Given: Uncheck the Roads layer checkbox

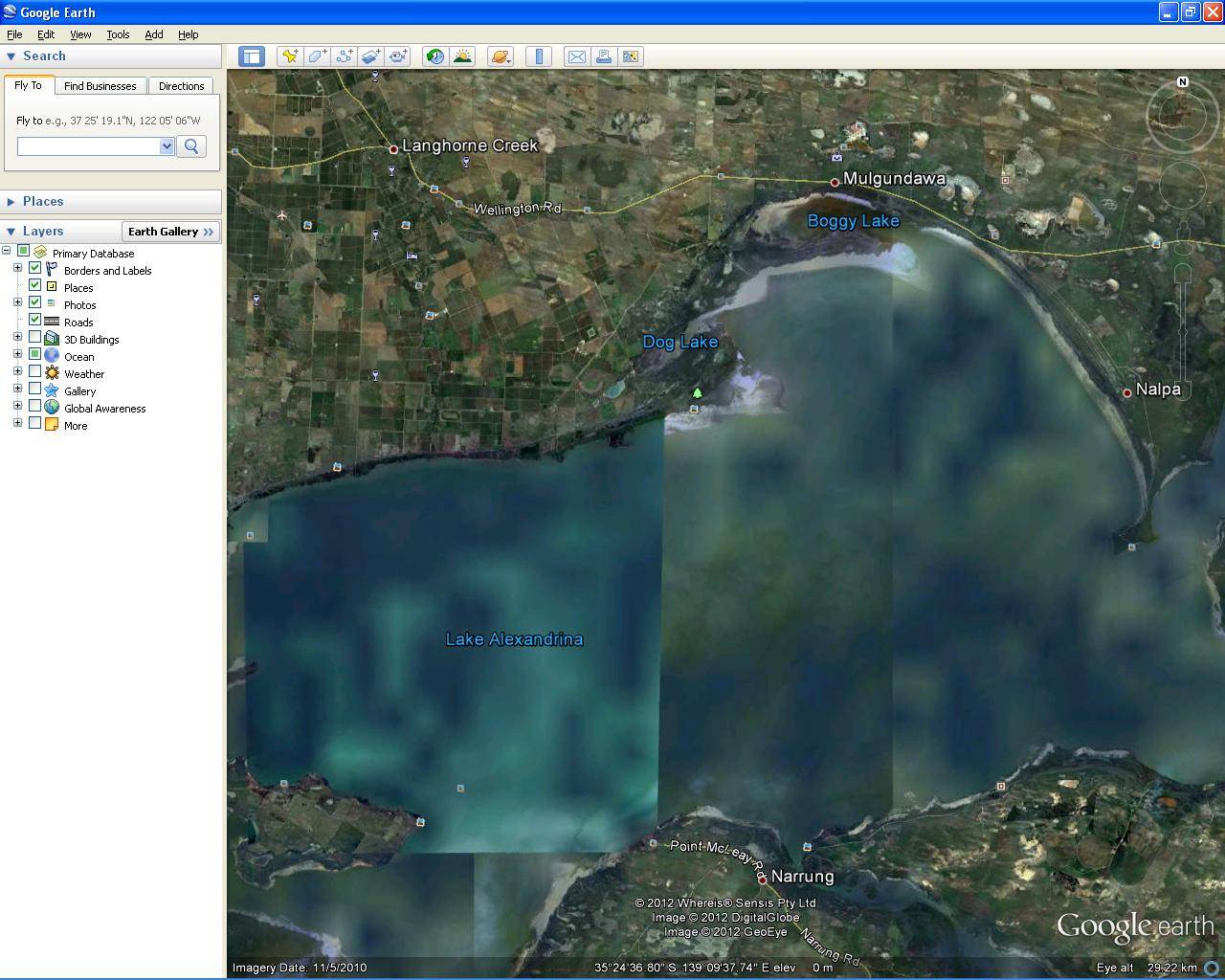Looking at the screenshot, I should 35,321.
